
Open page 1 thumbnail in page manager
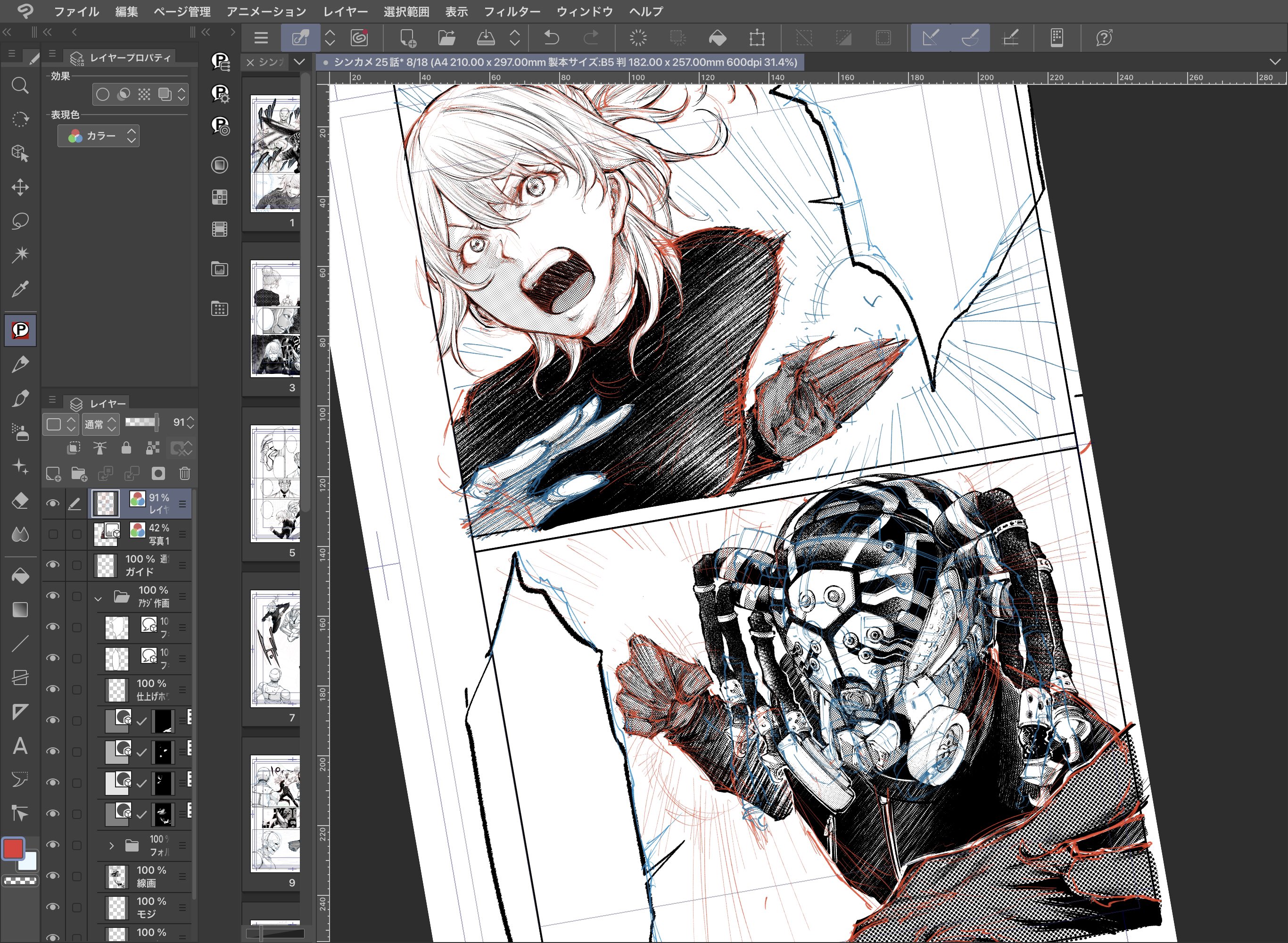coord(275,154)
